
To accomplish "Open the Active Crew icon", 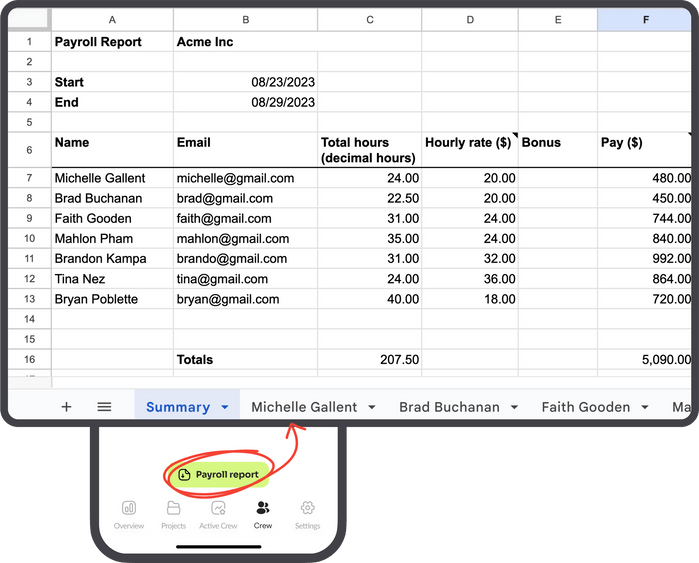I will coord(218,508).
